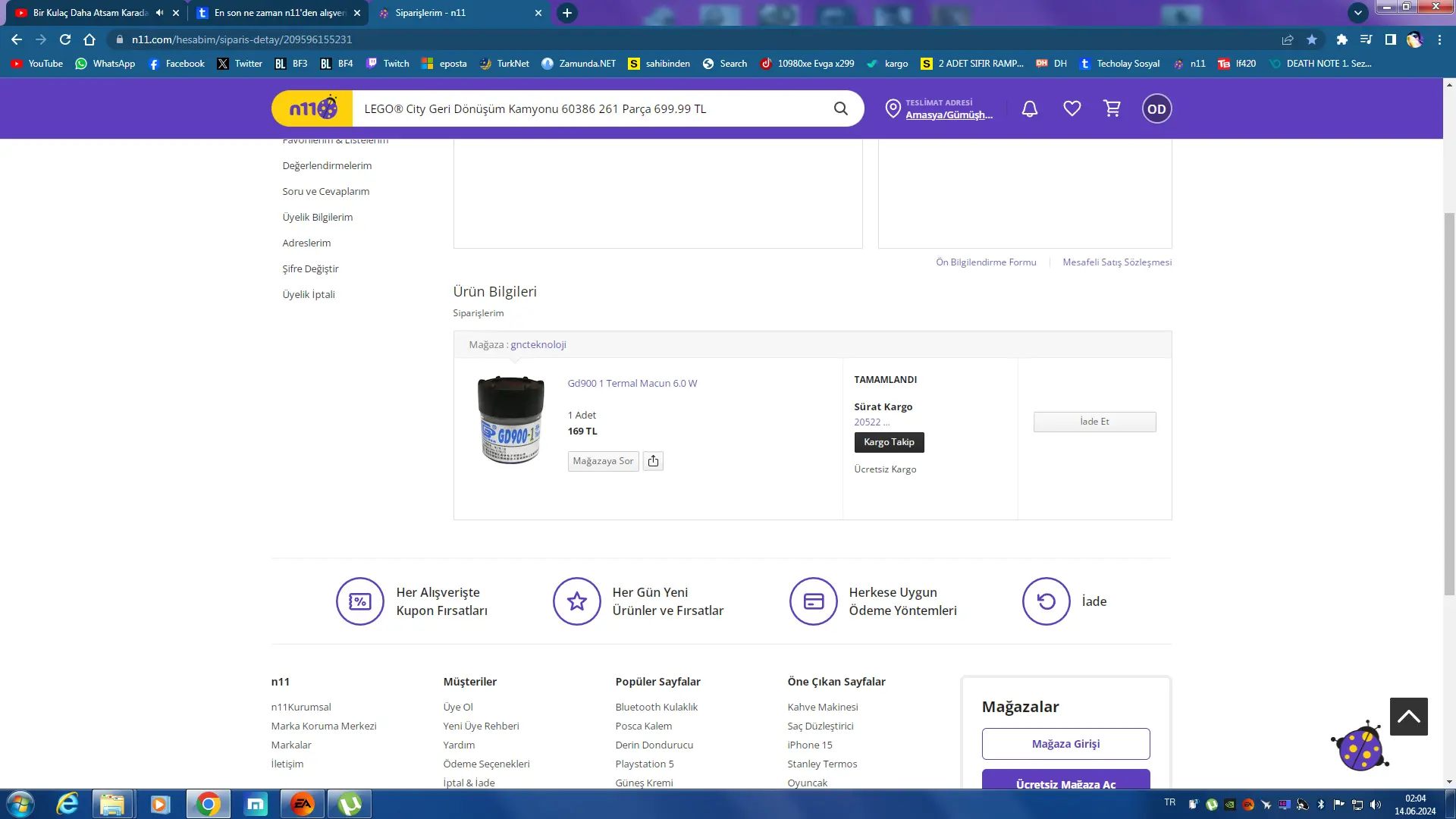Screen dimensions: 1456x819
Task: Open Şifre Değiştir
Action: [x=310, y=268]
